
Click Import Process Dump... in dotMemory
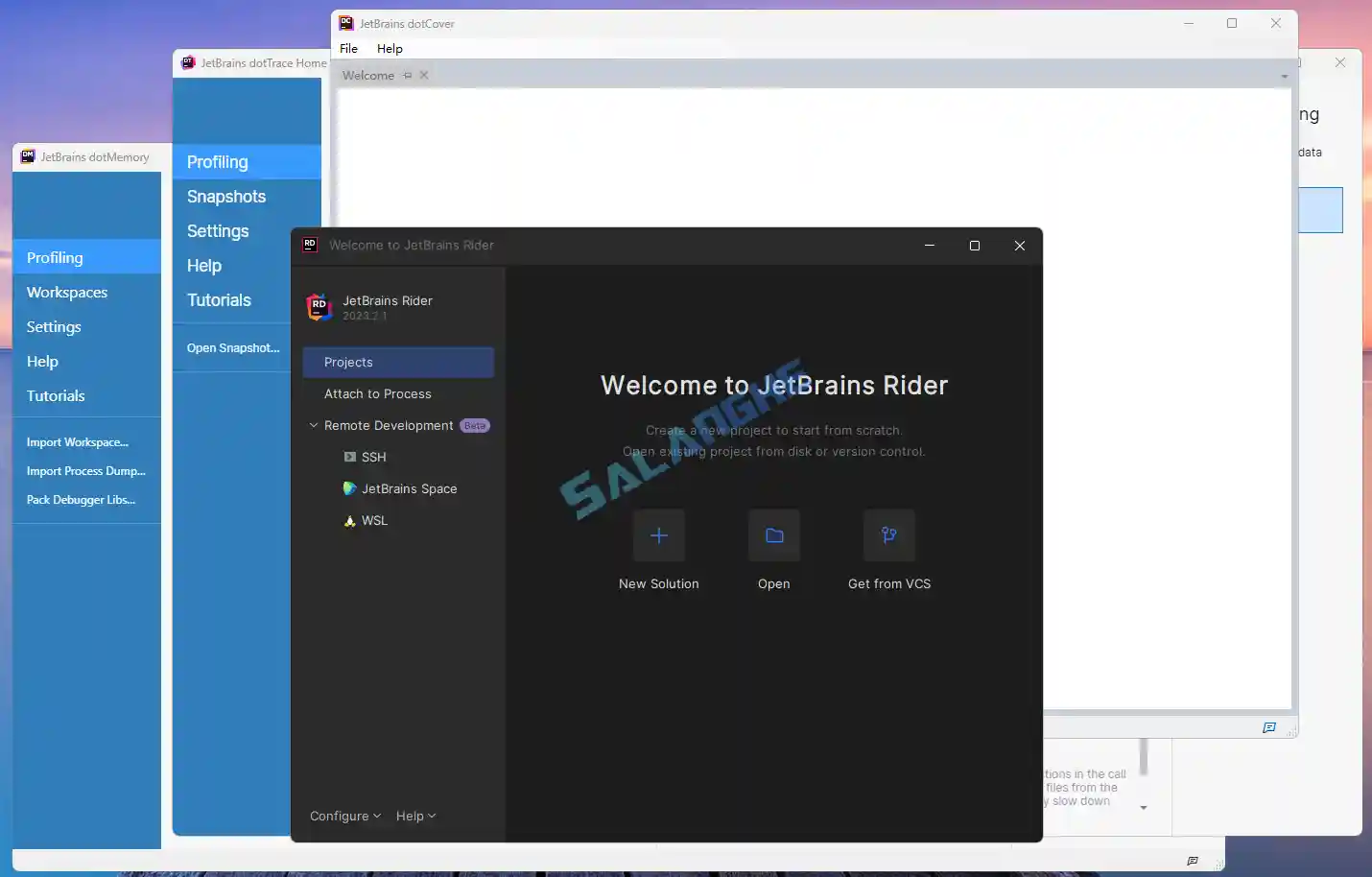pyautogui.click(x=86, y=471)
